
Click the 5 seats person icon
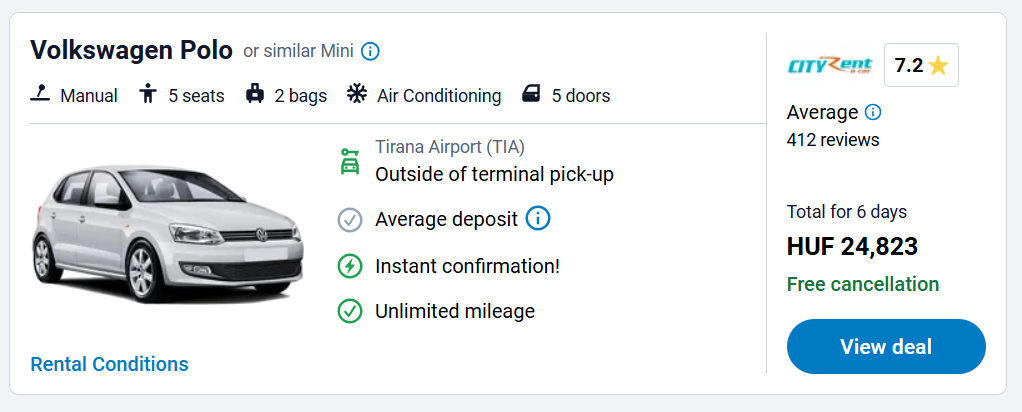[x=149, y=95]
